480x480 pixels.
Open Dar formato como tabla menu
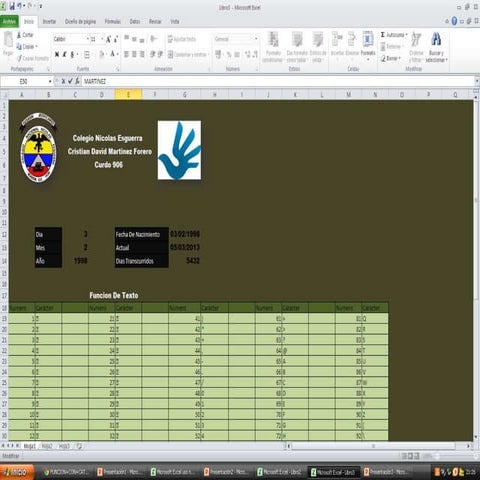pos(297,47)
